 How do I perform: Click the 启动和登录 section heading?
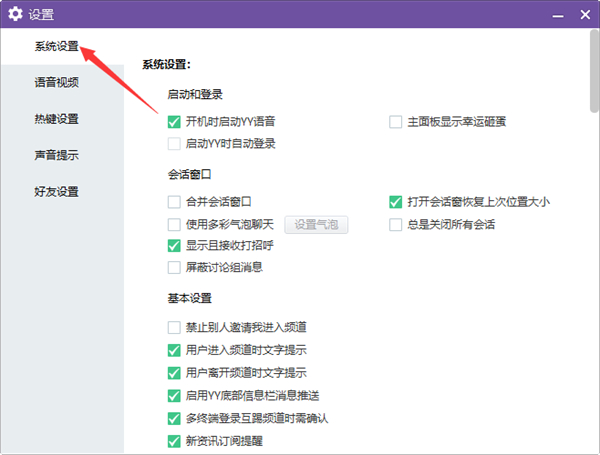[195, 94]
